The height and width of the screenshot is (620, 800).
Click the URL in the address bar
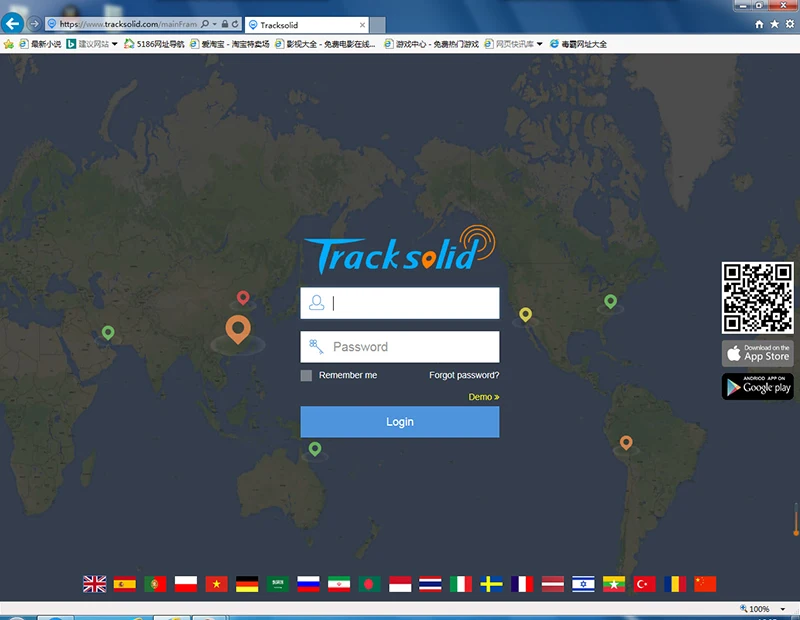[128, 24]
